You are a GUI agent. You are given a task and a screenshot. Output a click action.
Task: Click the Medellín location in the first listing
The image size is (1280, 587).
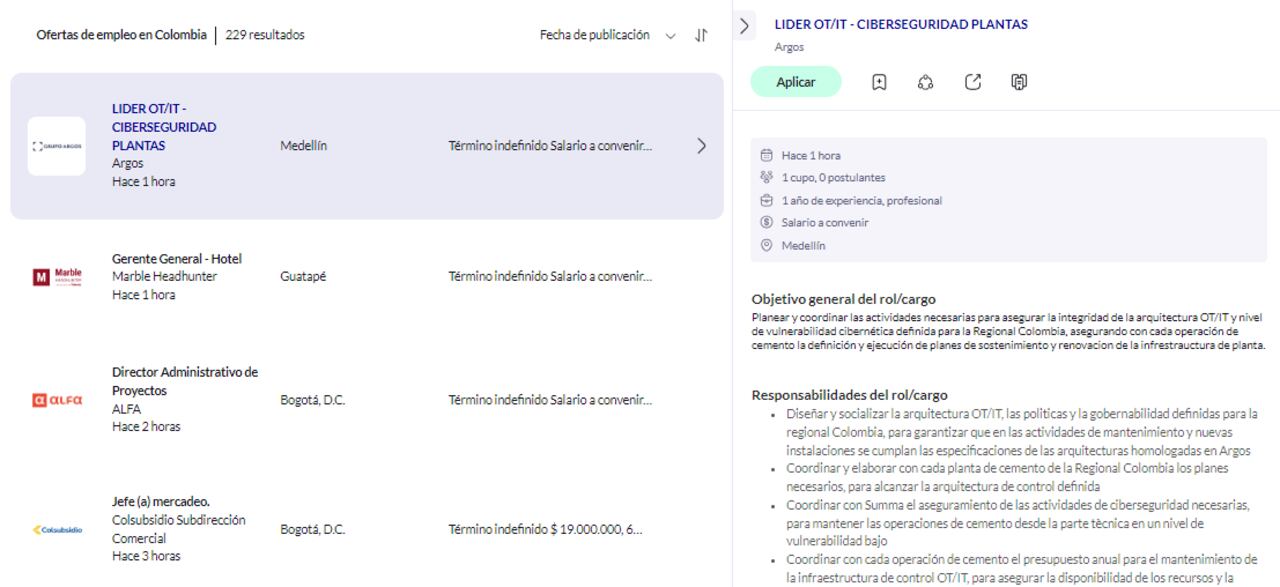pos(304,146)
